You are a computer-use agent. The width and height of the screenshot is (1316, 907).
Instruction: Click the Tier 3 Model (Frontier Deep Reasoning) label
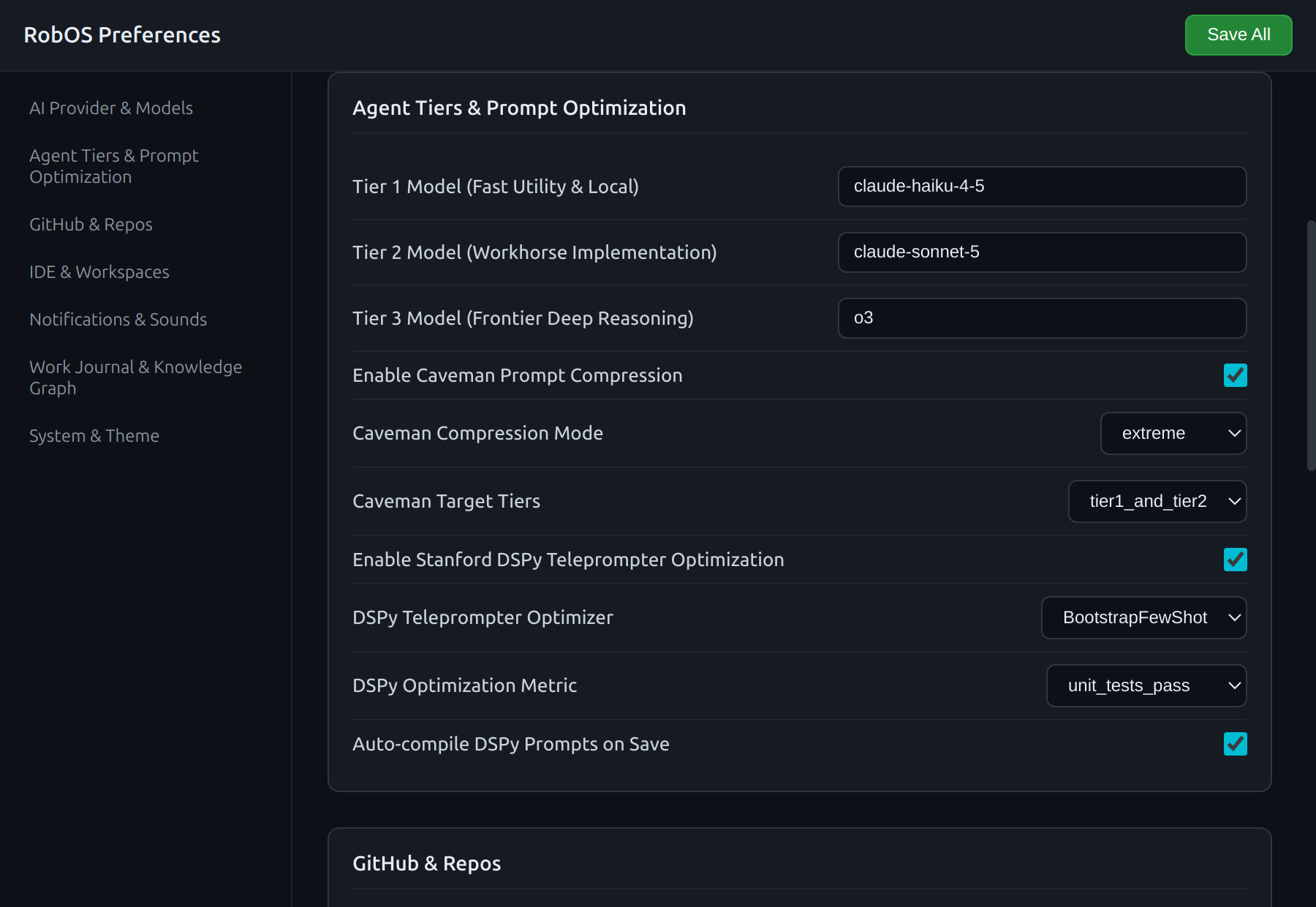[x=523, y=318]
